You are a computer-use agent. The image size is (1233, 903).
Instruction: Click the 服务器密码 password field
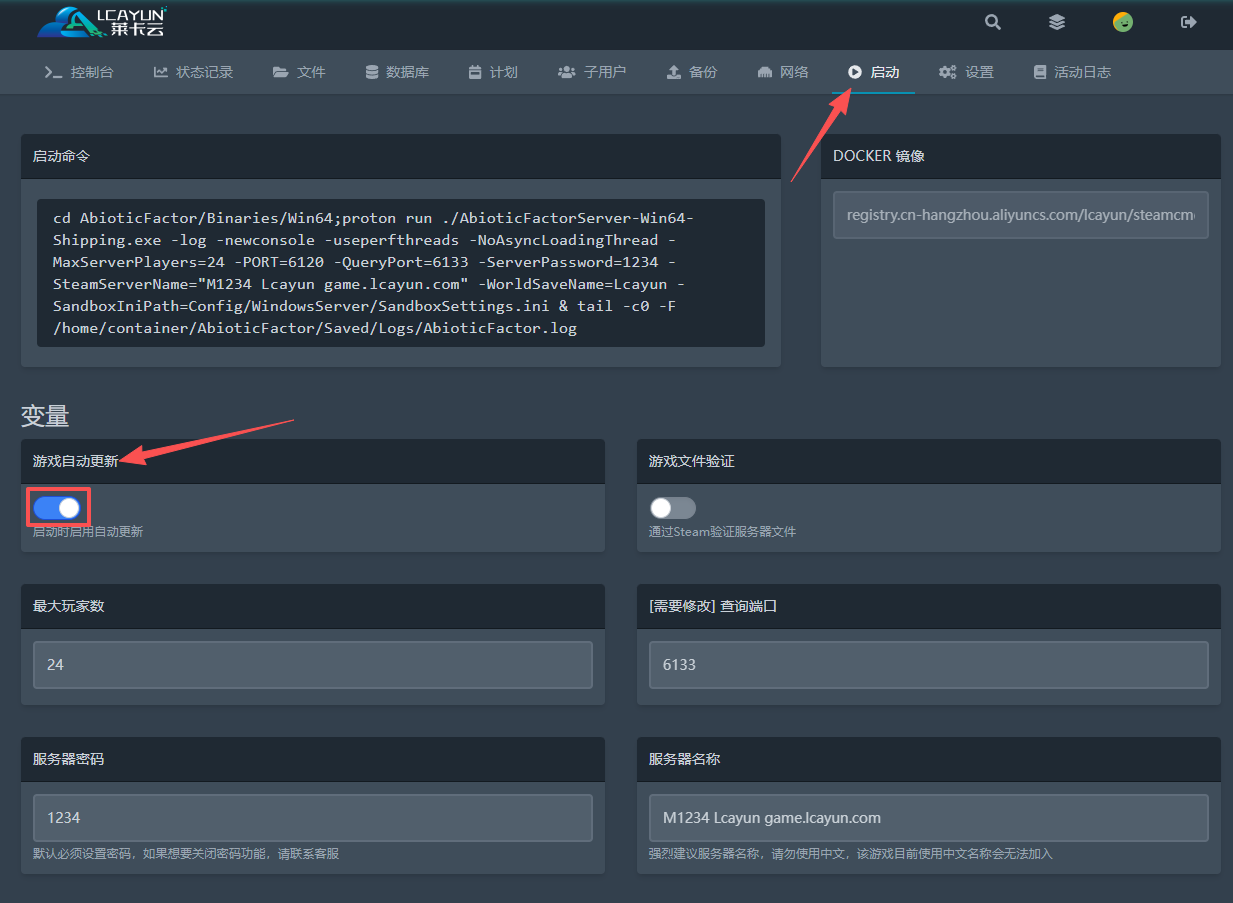(x=312, y=817)
